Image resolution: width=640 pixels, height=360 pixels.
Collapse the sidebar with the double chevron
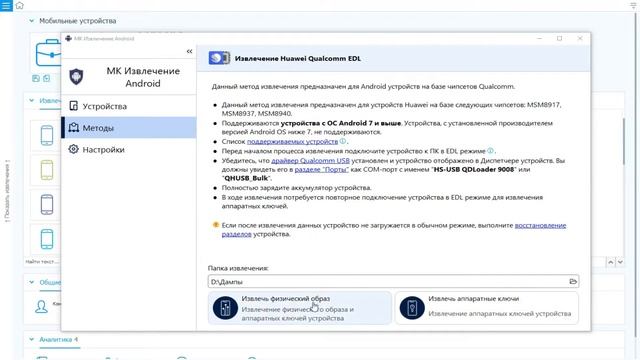189,51
